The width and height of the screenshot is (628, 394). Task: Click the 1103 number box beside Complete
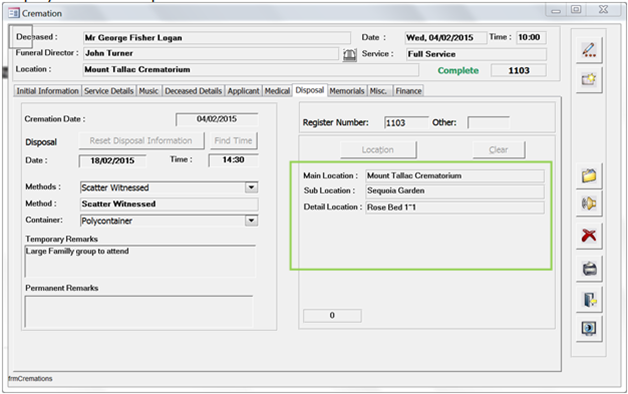[519, 70]
